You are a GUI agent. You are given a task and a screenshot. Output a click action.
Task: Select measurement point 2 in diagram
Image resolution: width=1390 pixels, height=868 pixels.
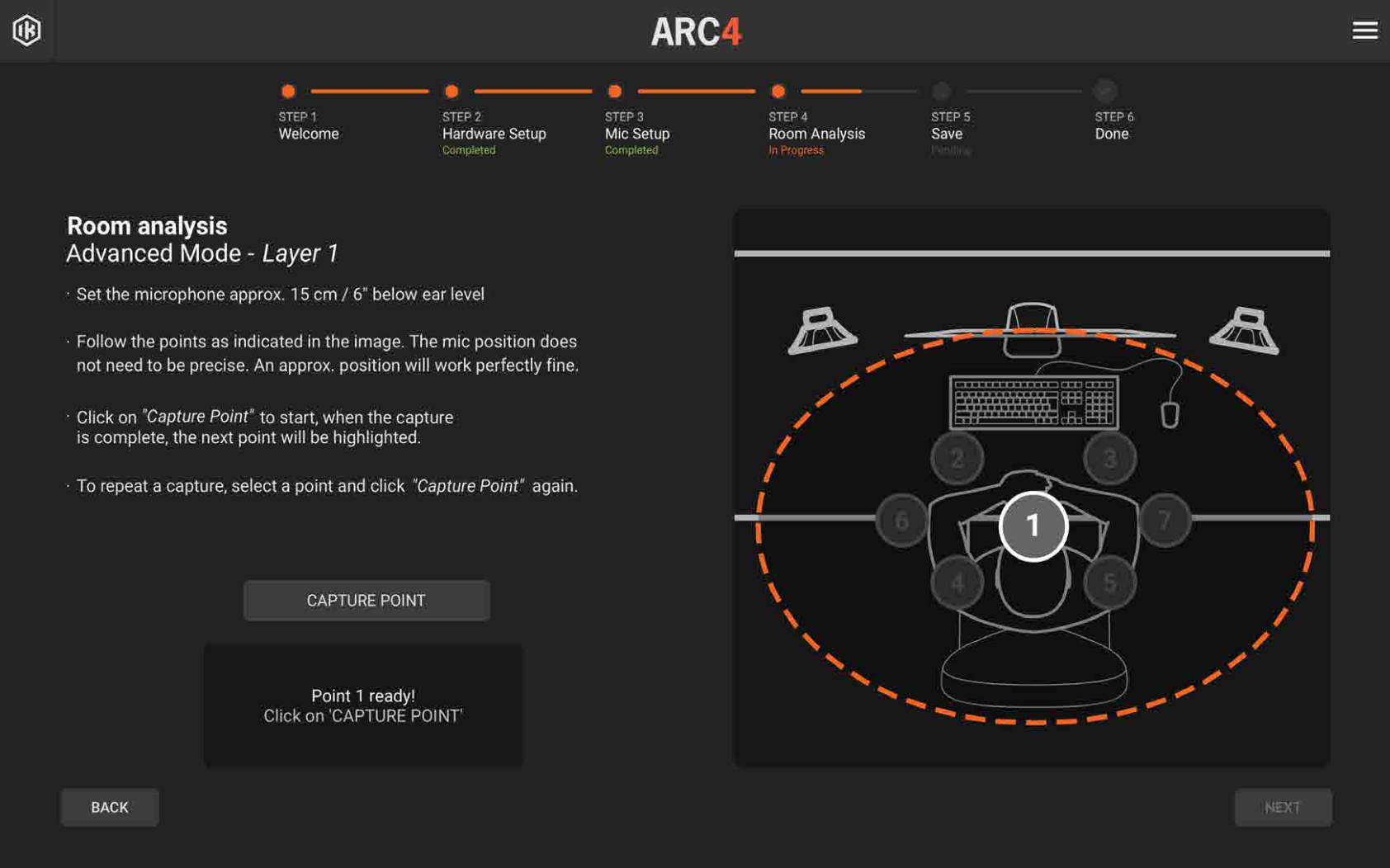pyautogui.click(x=957, y=458)
